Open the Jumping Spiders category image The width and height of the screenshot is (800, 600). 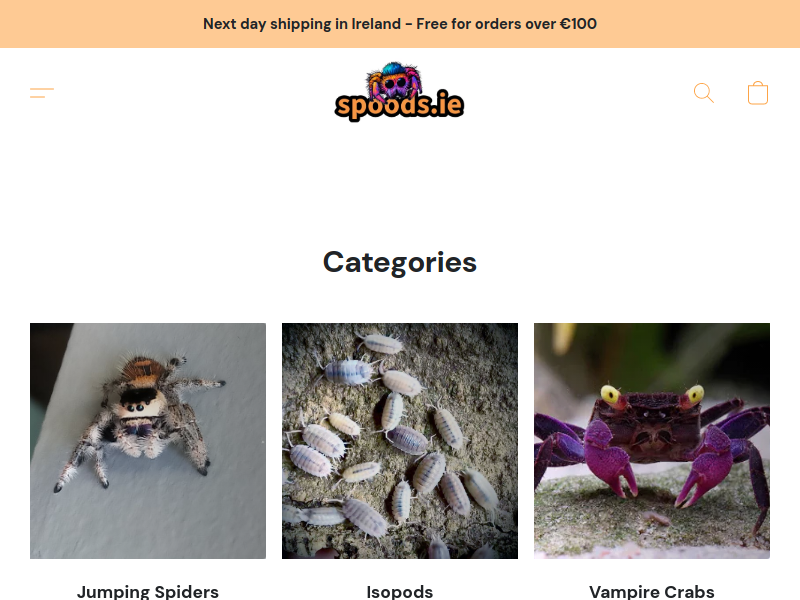(148, 441)
